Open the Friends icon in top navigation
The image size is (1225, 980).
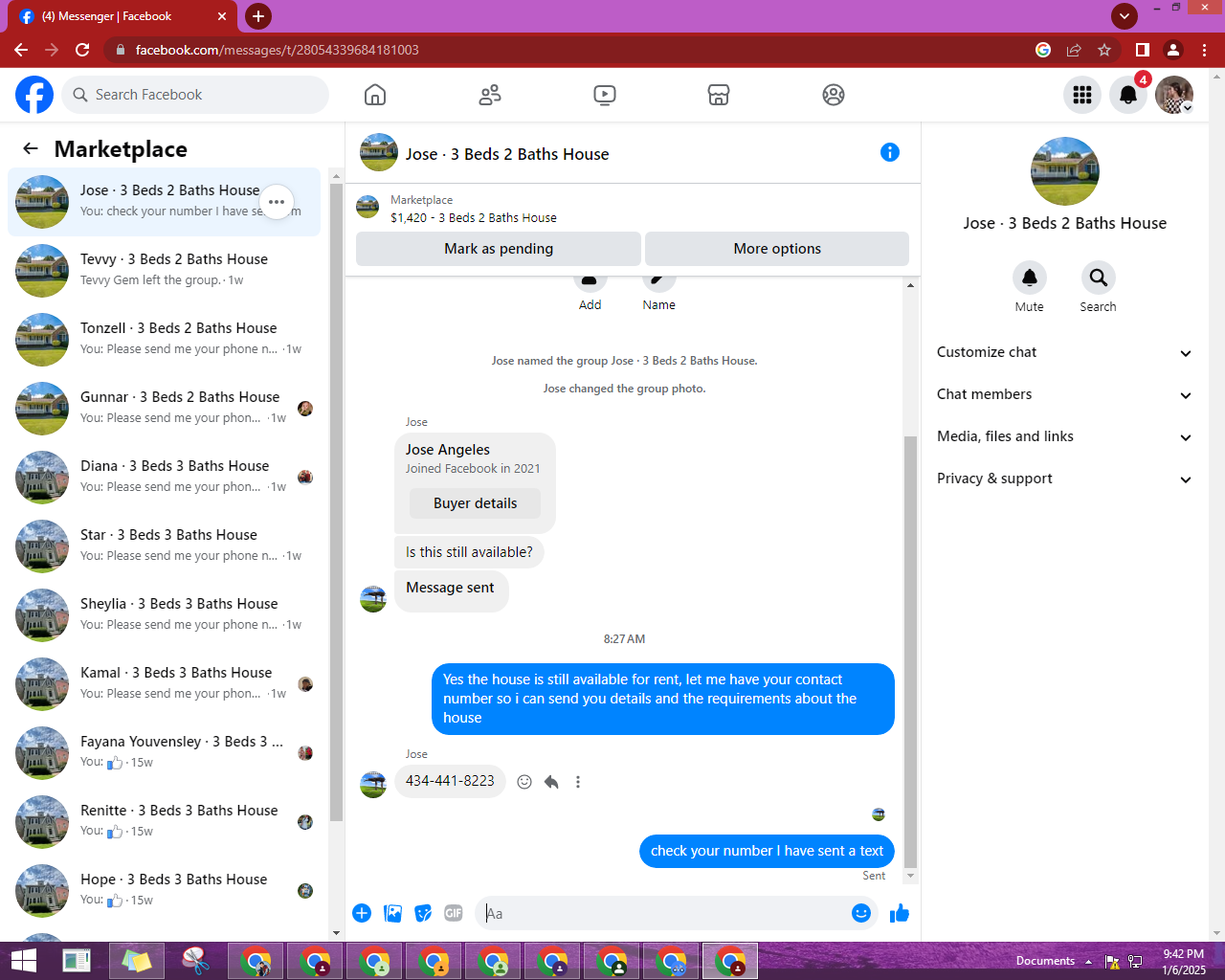tap(490, 95)
